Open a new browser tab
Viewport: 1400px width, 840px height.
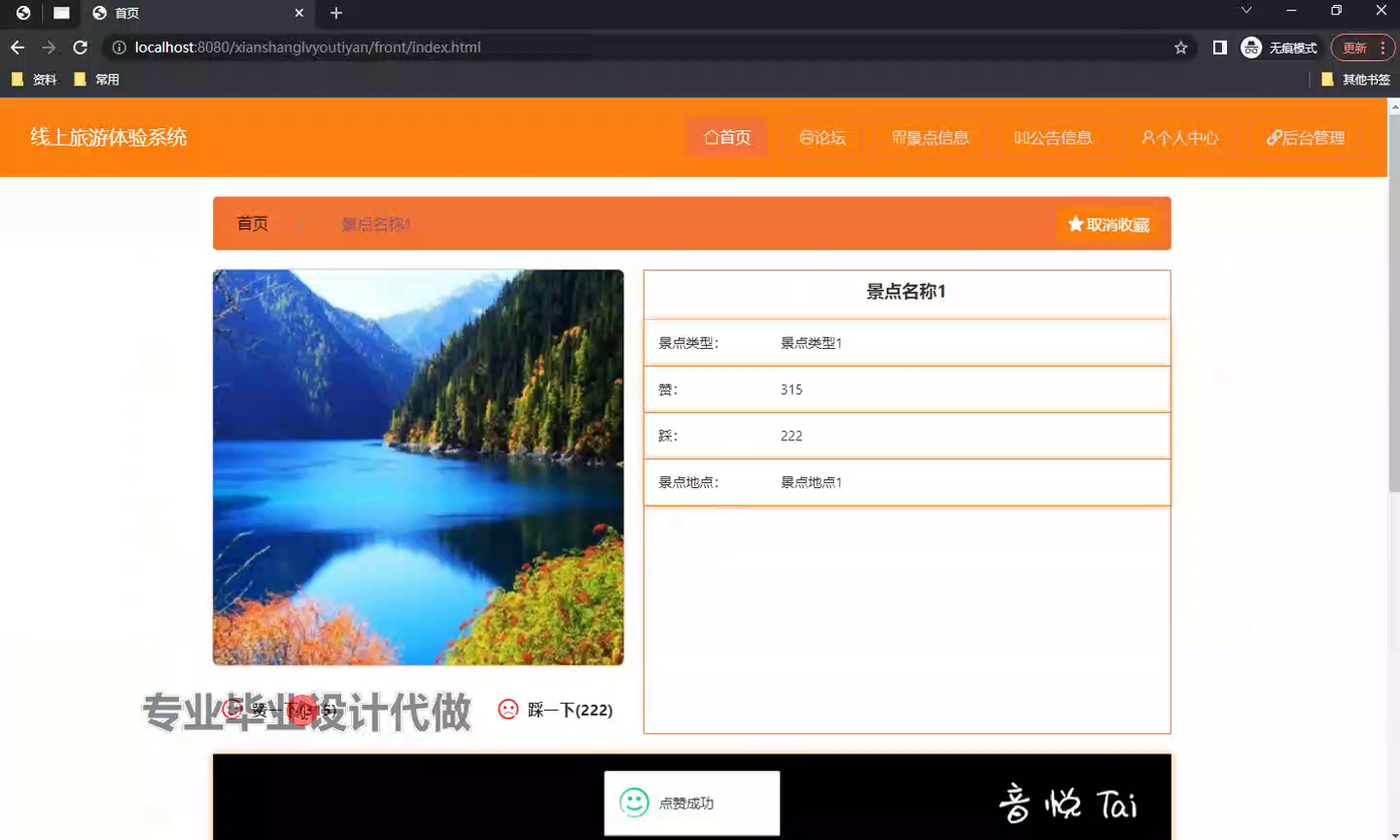[x=336, y=13]
